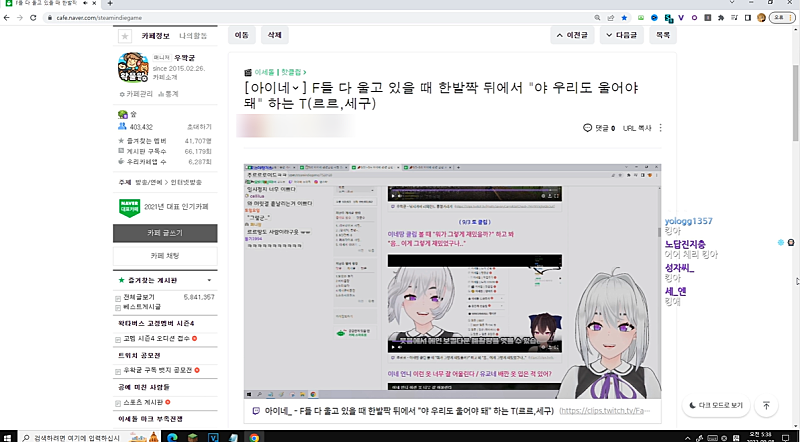
Task: Toggle dark mode (다크 모드로 보기)
Action: pos(715,405)
